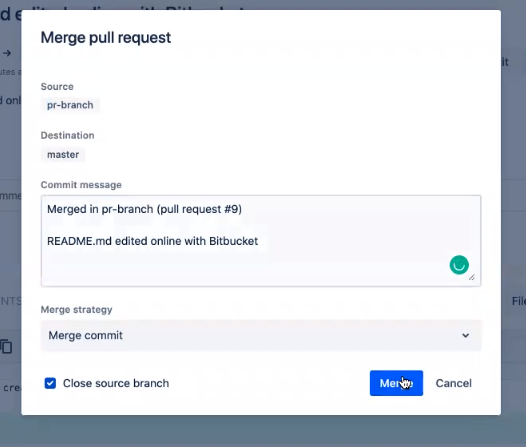Open the Merge strategy dropdown

tap(261, 335)
